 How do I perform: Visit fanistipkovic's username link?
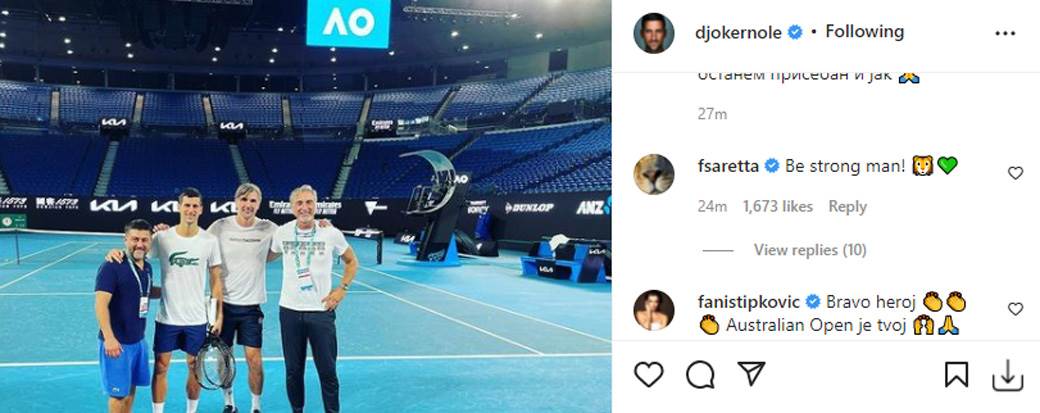click(749, 302)
